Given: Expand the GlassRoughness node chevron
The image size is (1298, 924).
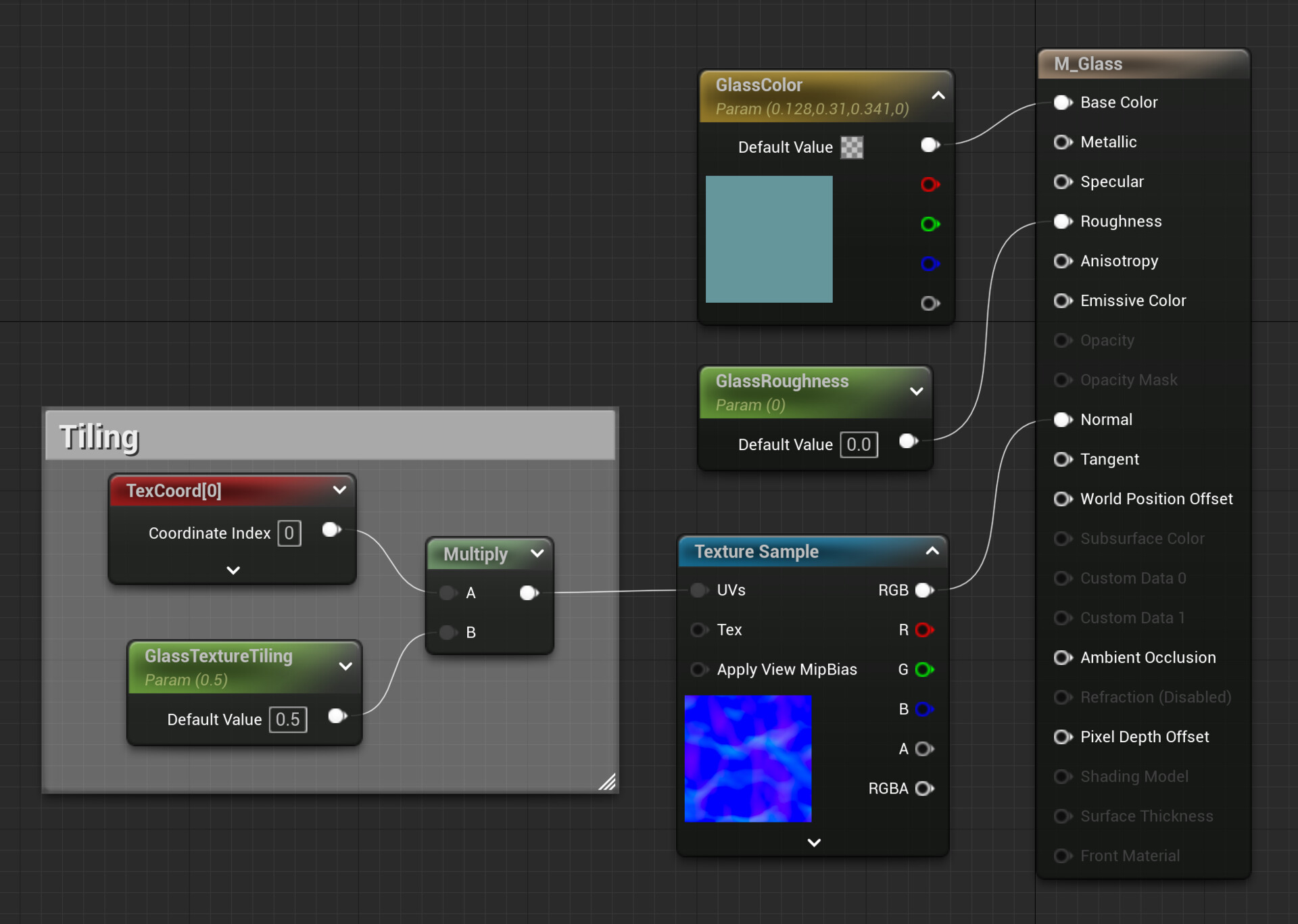Looking at the screenshot, I should 916,391.
